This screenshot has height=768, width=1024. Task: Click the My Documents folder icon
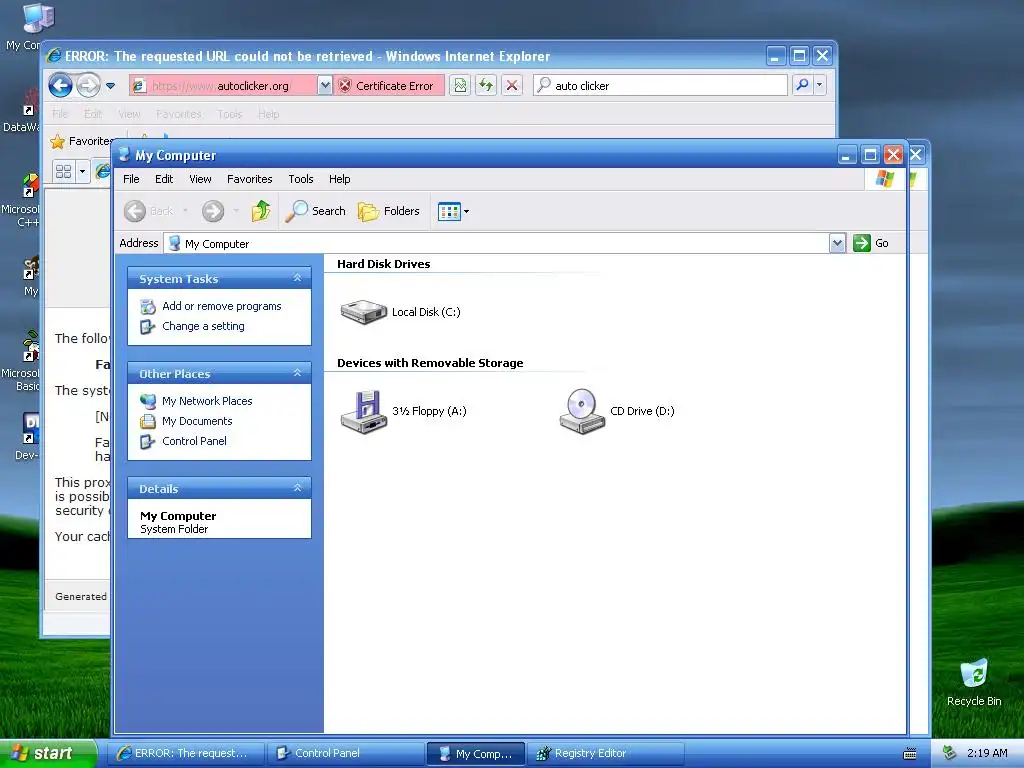click(148, 421)
